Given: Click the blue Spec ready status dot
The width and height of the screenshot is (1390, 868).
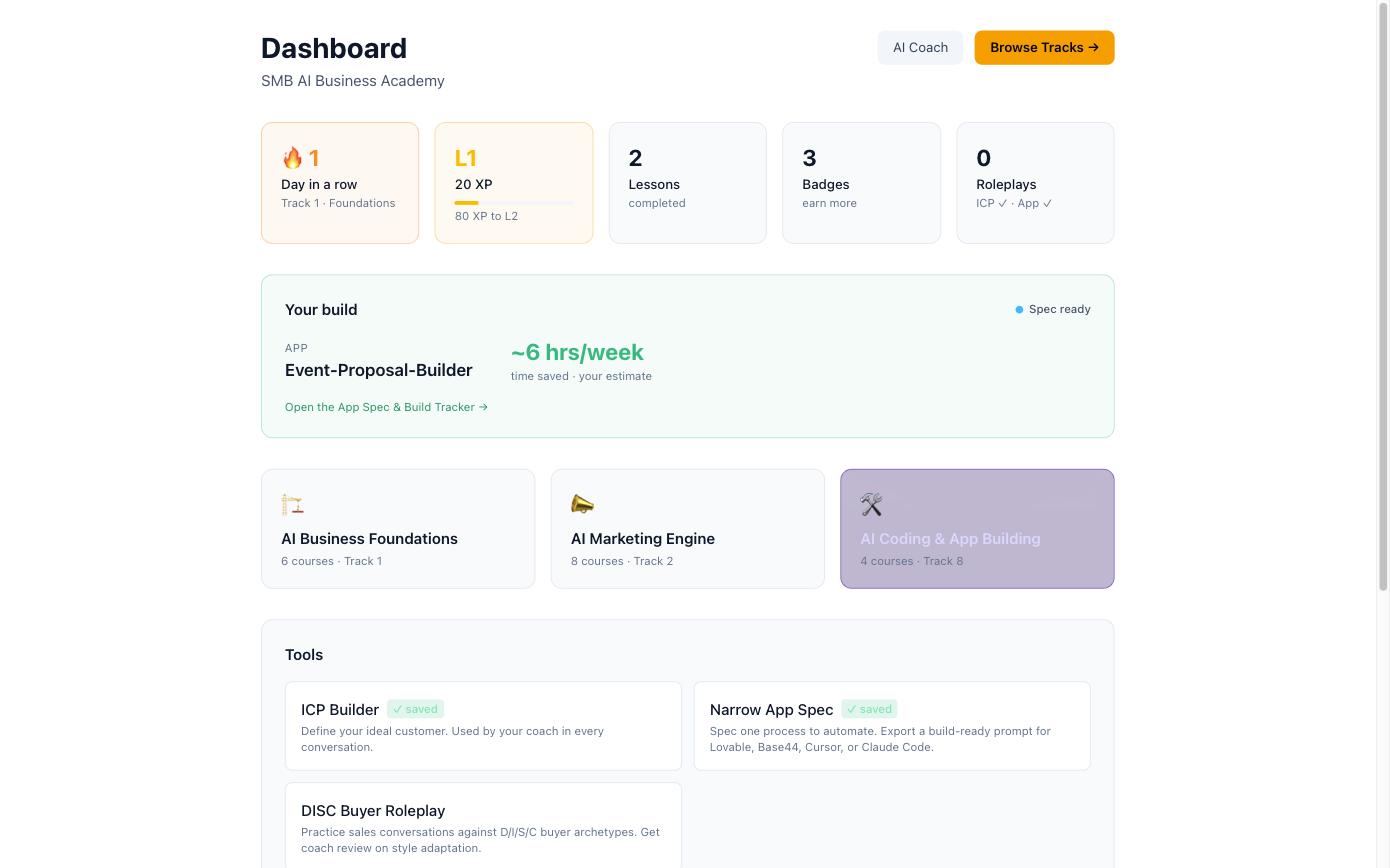Looking at the screenshot, I should (1019, 310).
